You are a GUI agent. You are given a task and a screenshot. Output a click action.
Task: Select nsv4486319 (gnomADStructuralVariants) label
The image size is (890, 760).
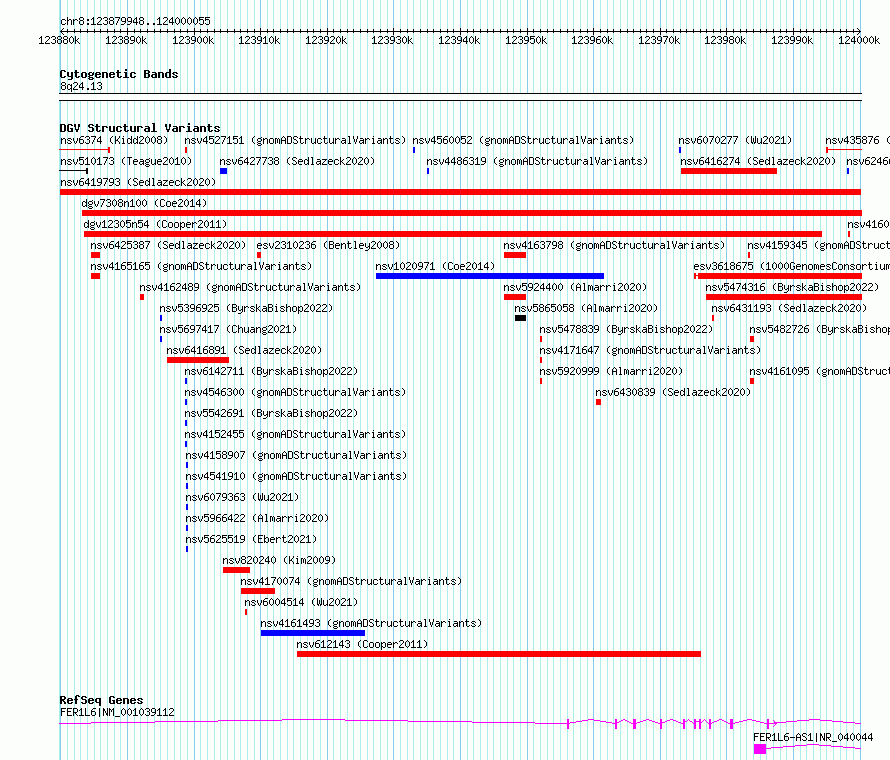537,161
